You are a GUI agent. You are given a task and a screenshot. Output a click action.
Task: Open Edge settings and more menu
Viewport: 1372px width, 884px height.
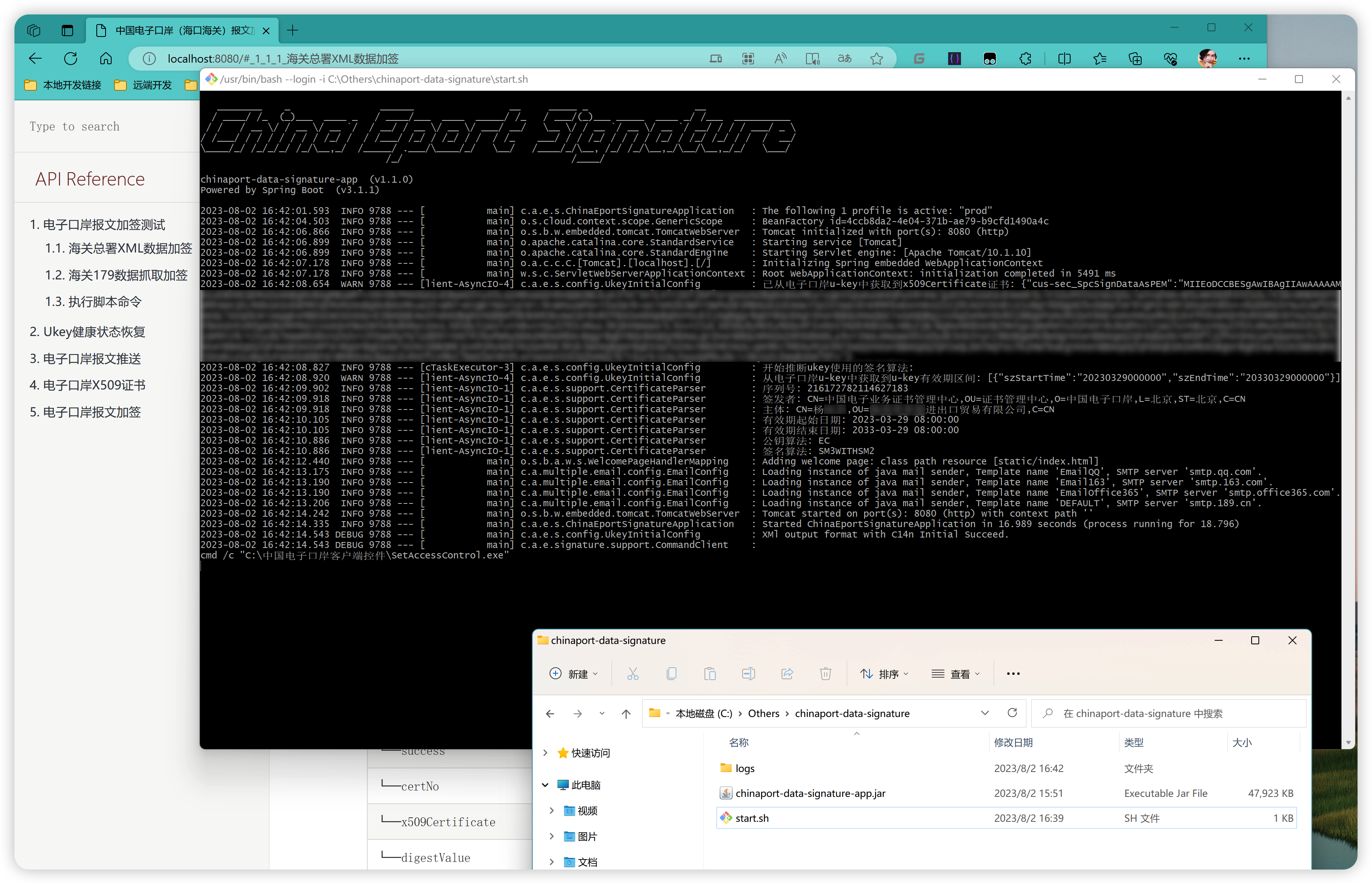click(1244, 59)
